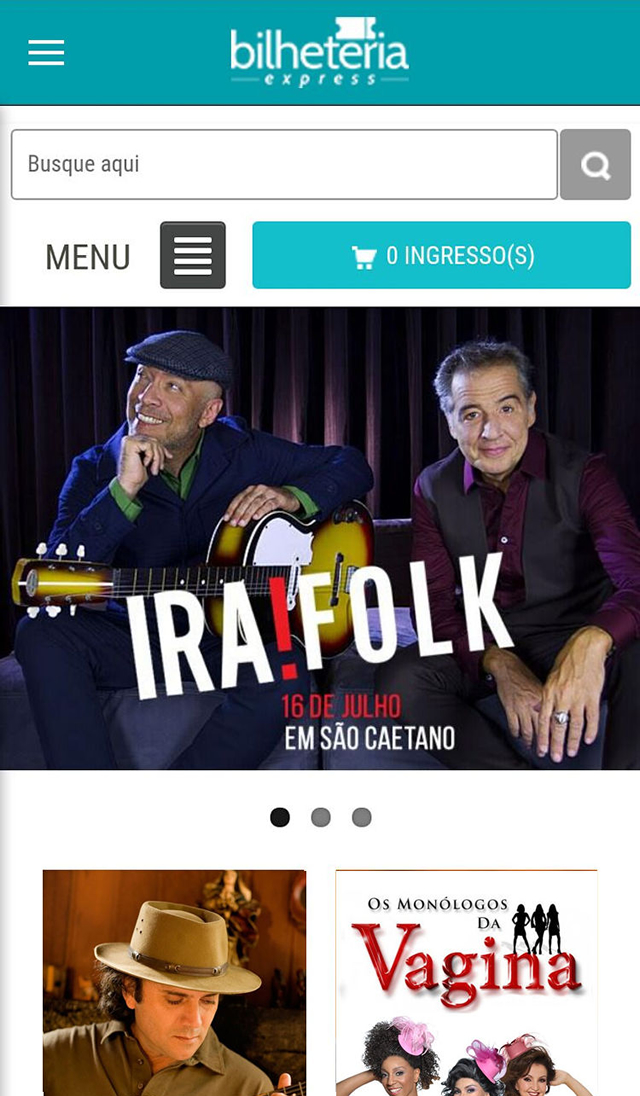This screenshot has width=640, height=1096.
Task: Open the hamburger menu in teal header
Action: [x=46, y=52]
